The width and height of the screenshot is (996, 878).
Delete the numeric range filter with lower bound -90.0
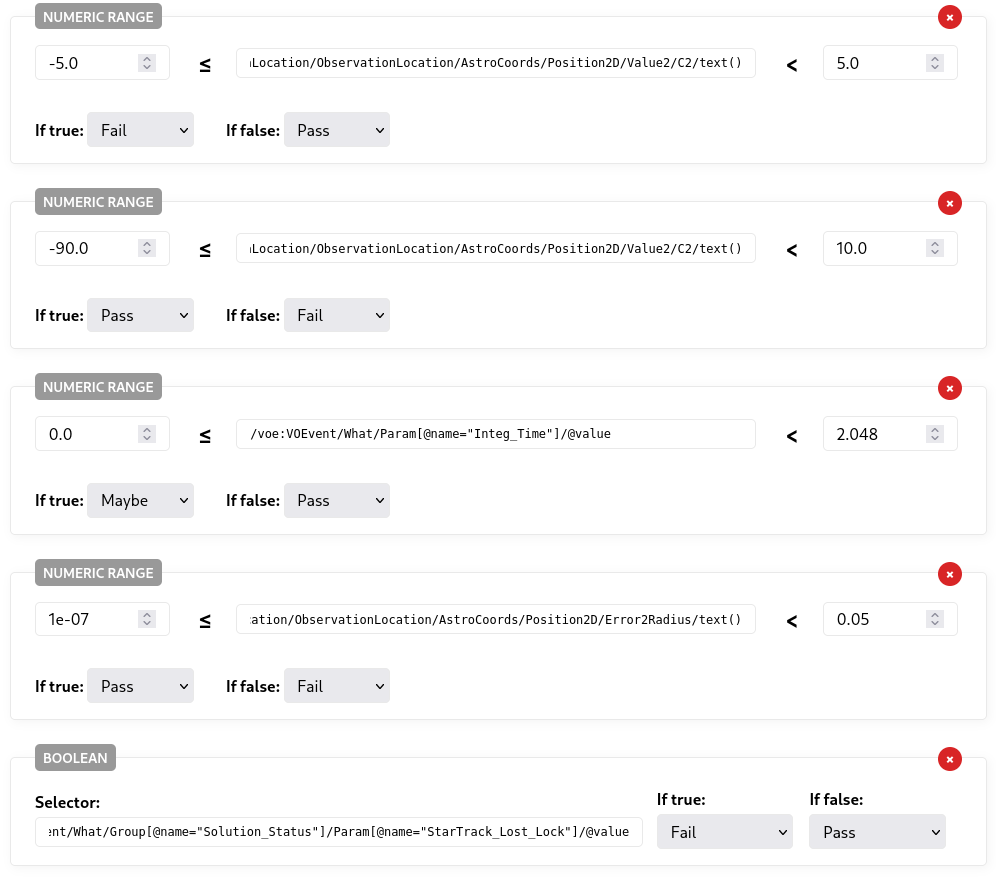pyautogui.click(x=949, y=203)
